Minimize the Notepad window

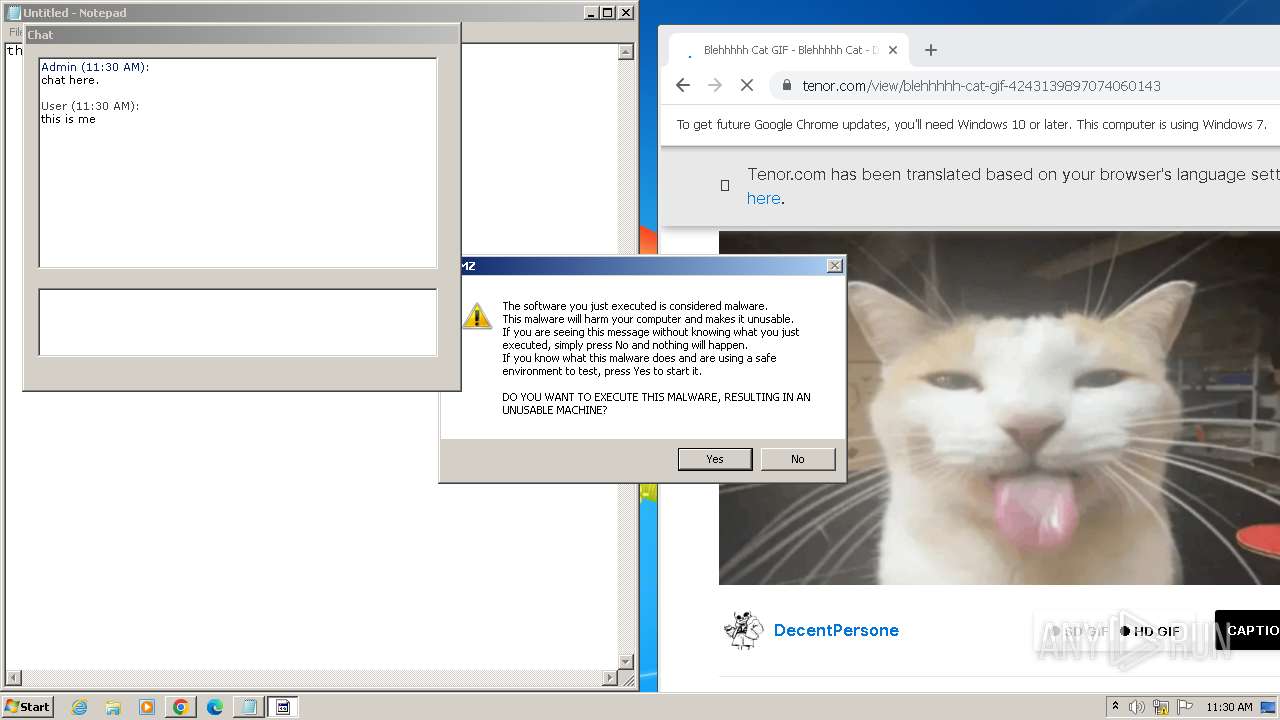[591, 13]
